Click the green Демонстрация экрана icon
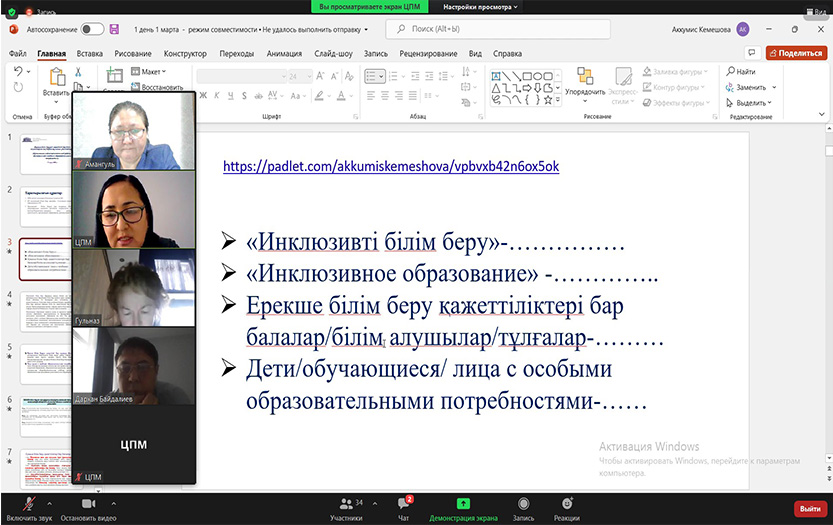The image size is (833, 525). (x=463, y=504)
